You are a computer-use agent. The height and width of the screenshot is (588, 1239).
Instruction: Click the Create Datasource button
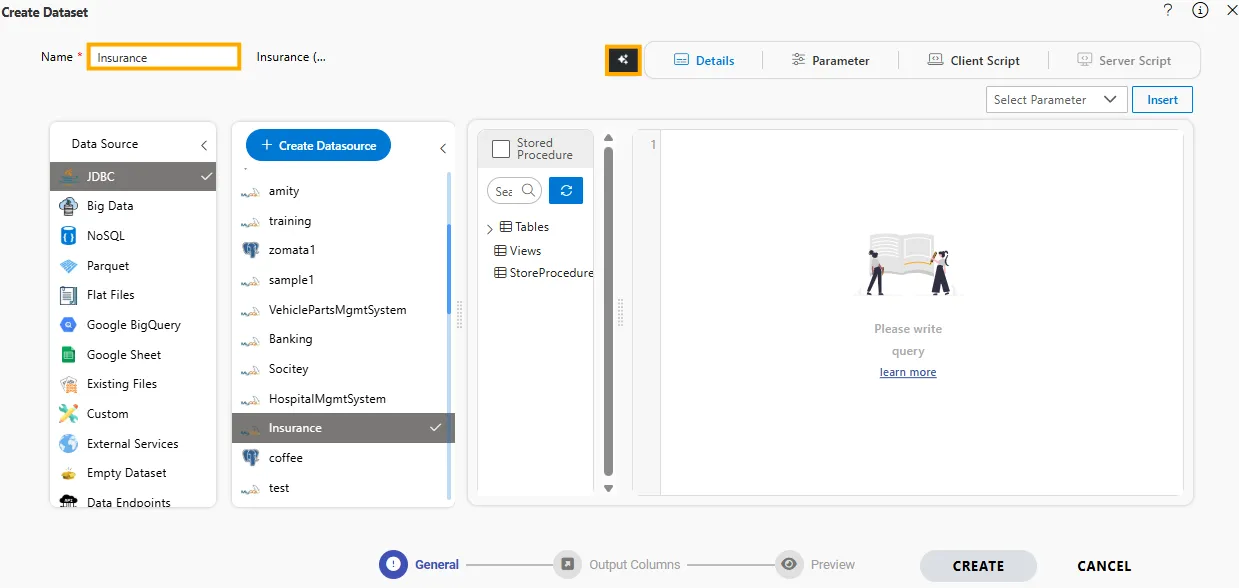pos(318,146)
